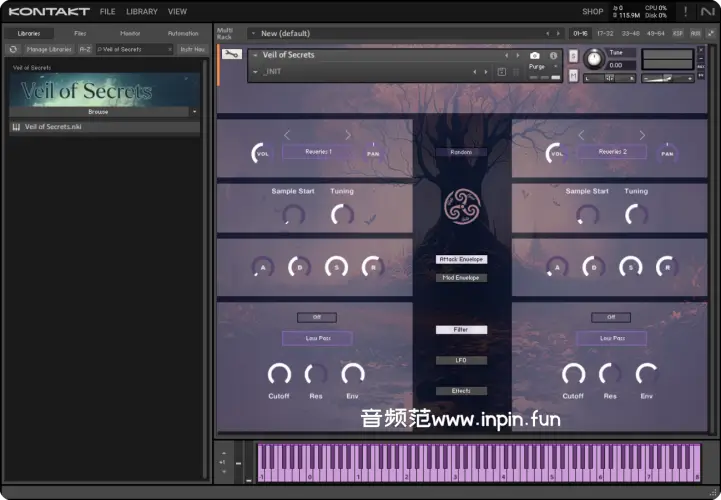Shift keyboard octave down arrow
This screenshot has width=721, height=500.
pyautogui.click(x=223, y=471)
